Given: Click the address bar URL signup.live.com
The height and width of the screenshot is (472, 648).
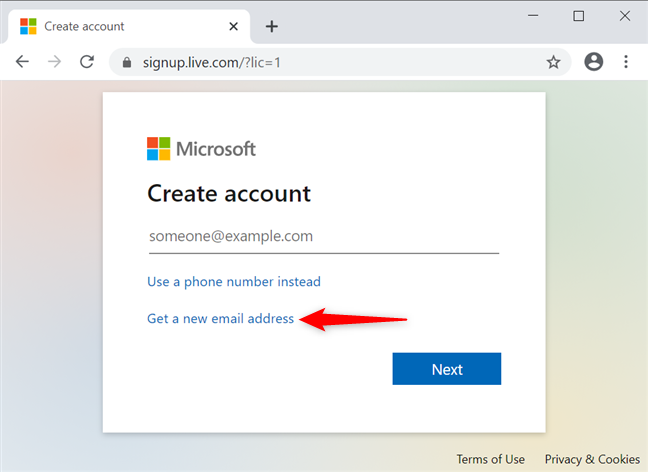Looking at the screenshot, I should [x=212, y=62].
